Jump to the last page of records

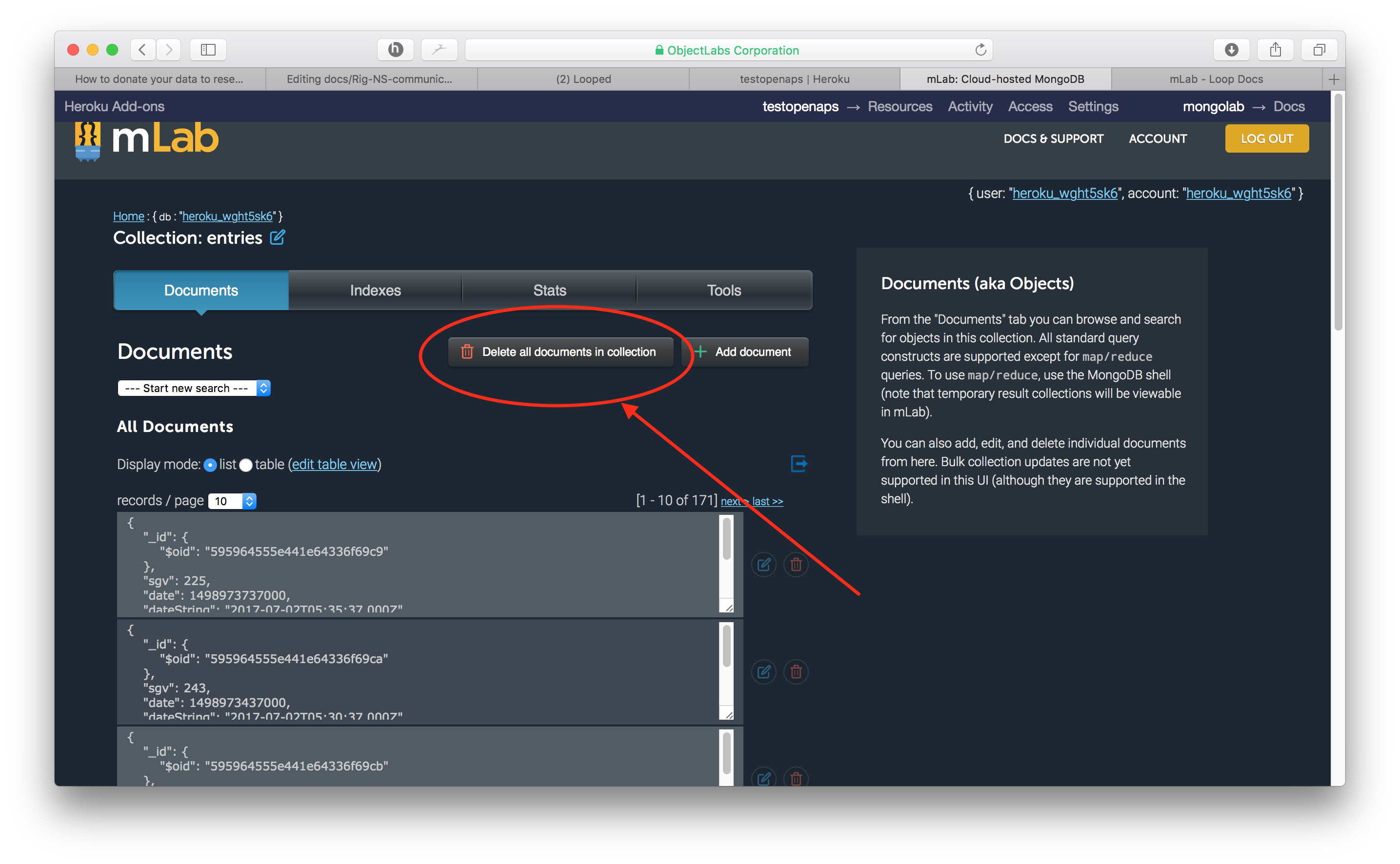(768, 501)
